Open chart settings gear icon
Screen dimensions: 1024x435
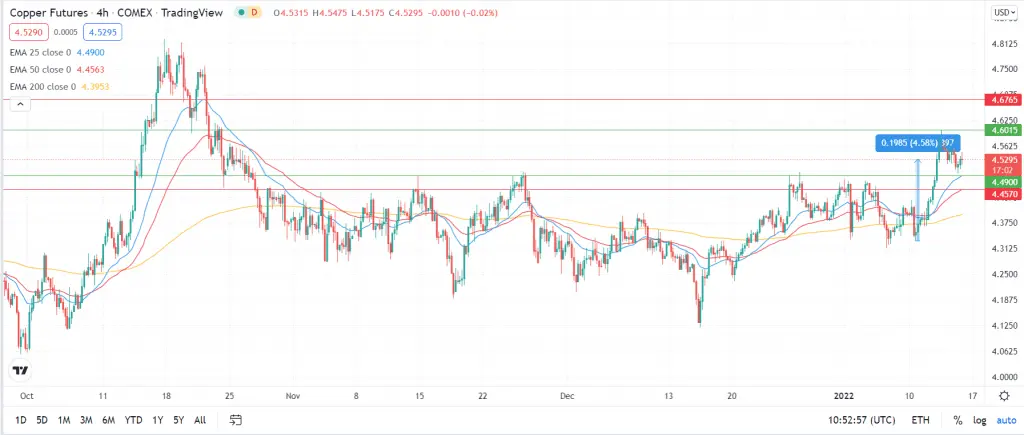1004,395
